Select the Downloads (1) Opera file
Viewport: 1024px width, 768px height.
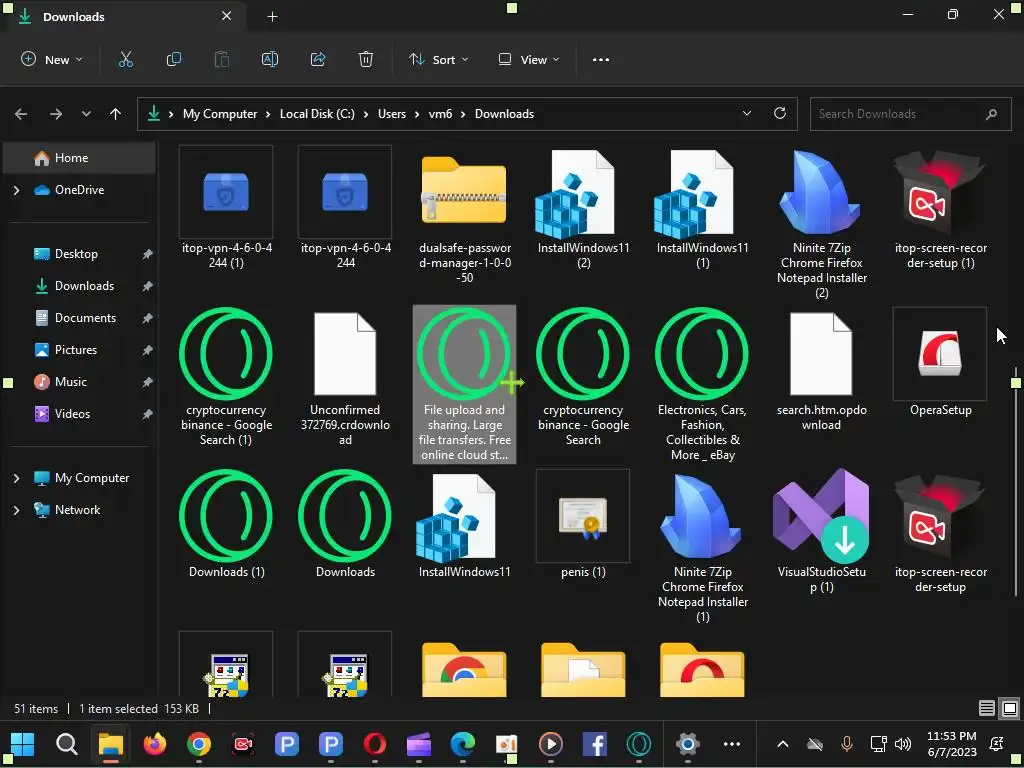pos(226,524)
